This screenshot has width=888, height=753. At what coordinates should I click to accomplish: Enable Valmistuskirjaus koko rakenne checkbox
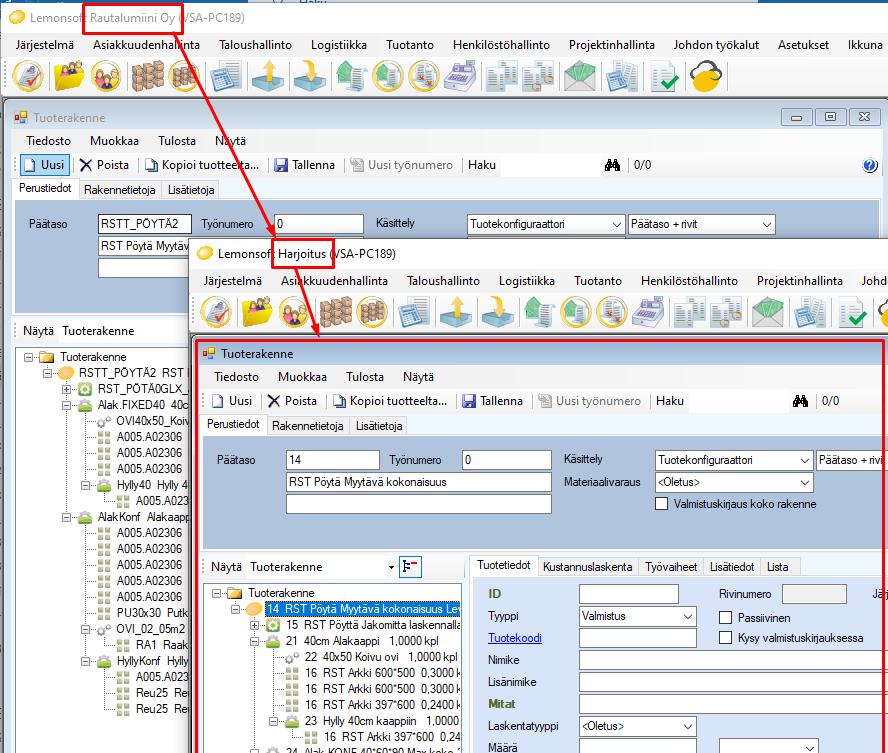(661, 504)
